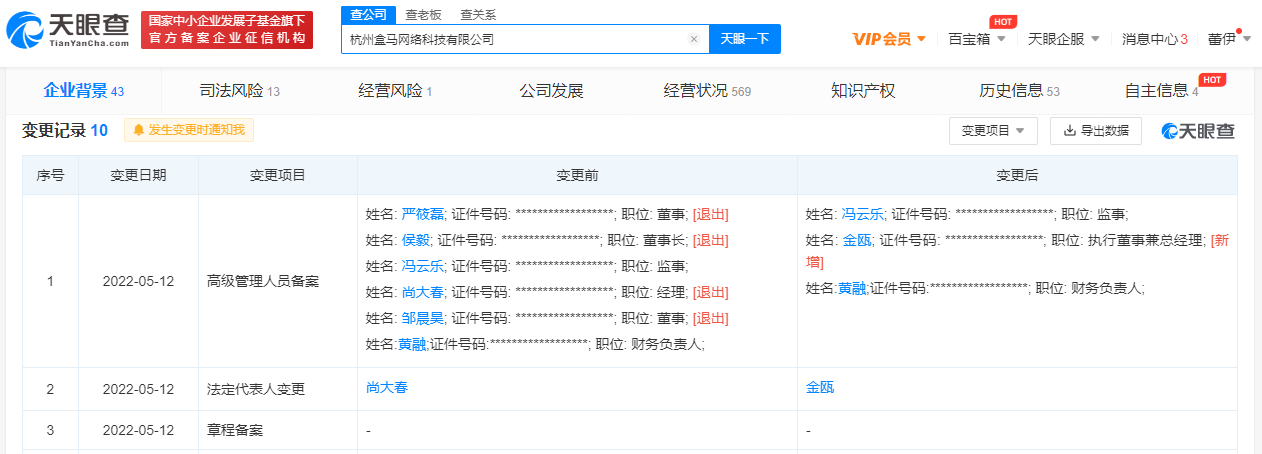The image size is (1262, 454).
Task: Open the VIP会员 dropdown
Action: [x=889, y=39]
